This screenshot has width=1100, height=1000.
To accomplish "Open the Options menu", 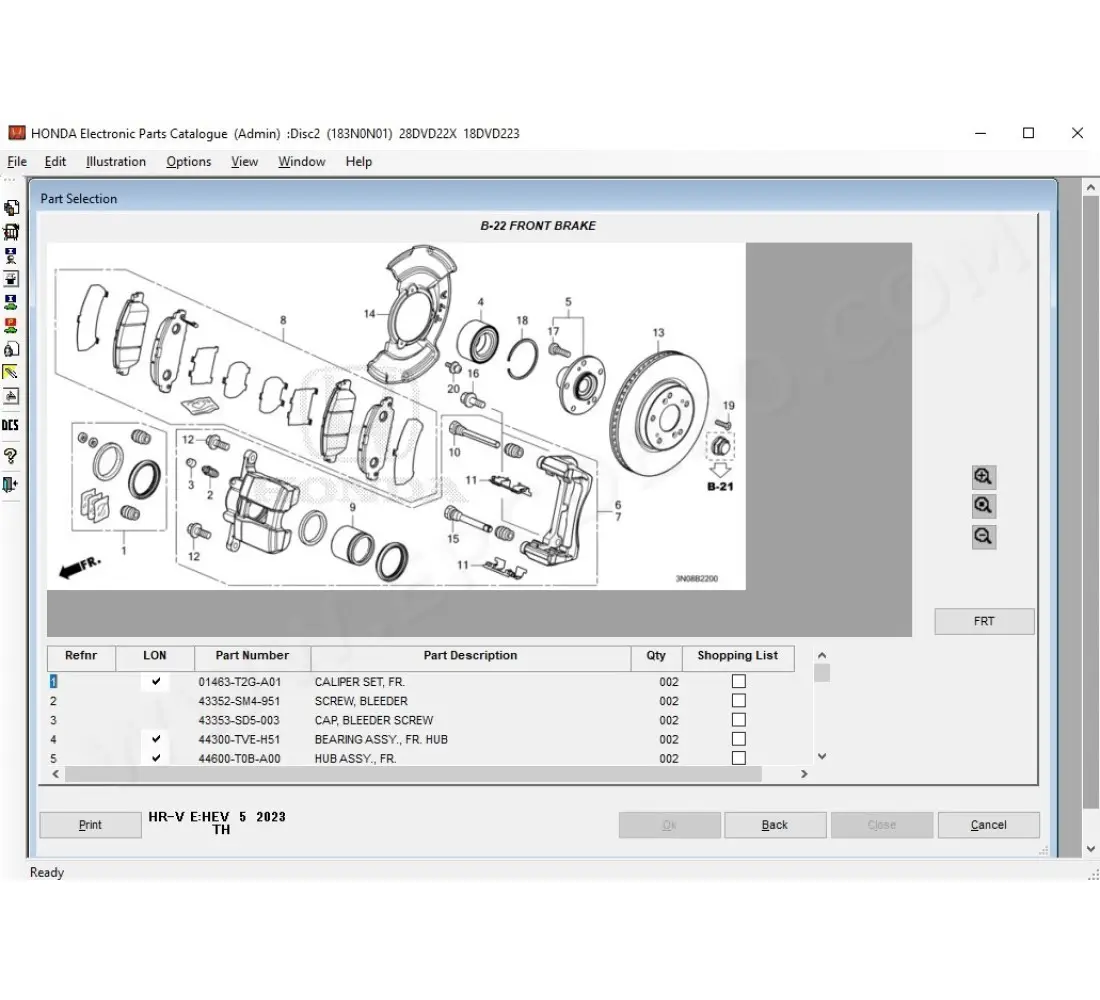I will pyautogui.click(x=189, y=161).
